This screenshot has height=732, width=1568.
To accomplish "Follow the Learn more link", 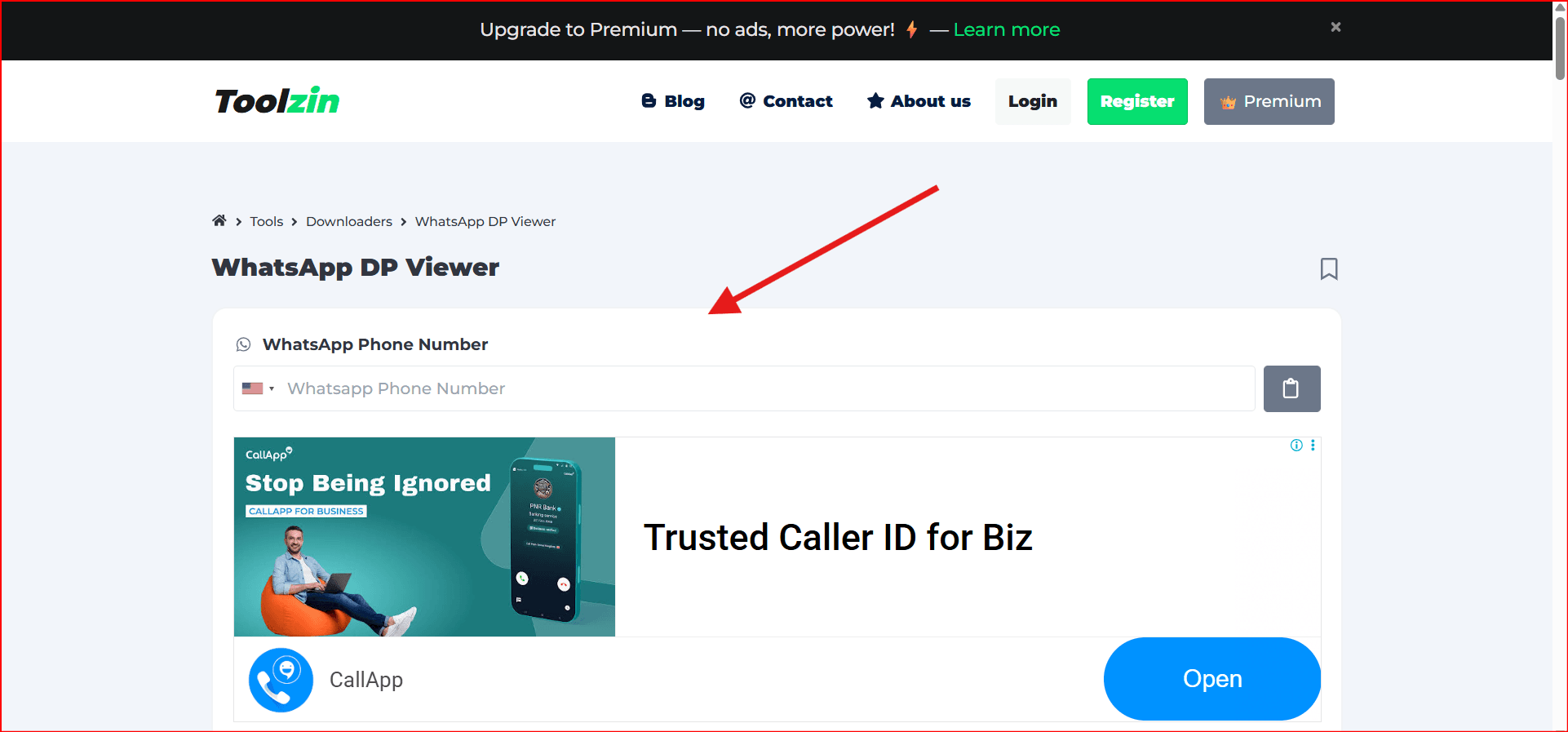I will click(x=1007, y=30).
